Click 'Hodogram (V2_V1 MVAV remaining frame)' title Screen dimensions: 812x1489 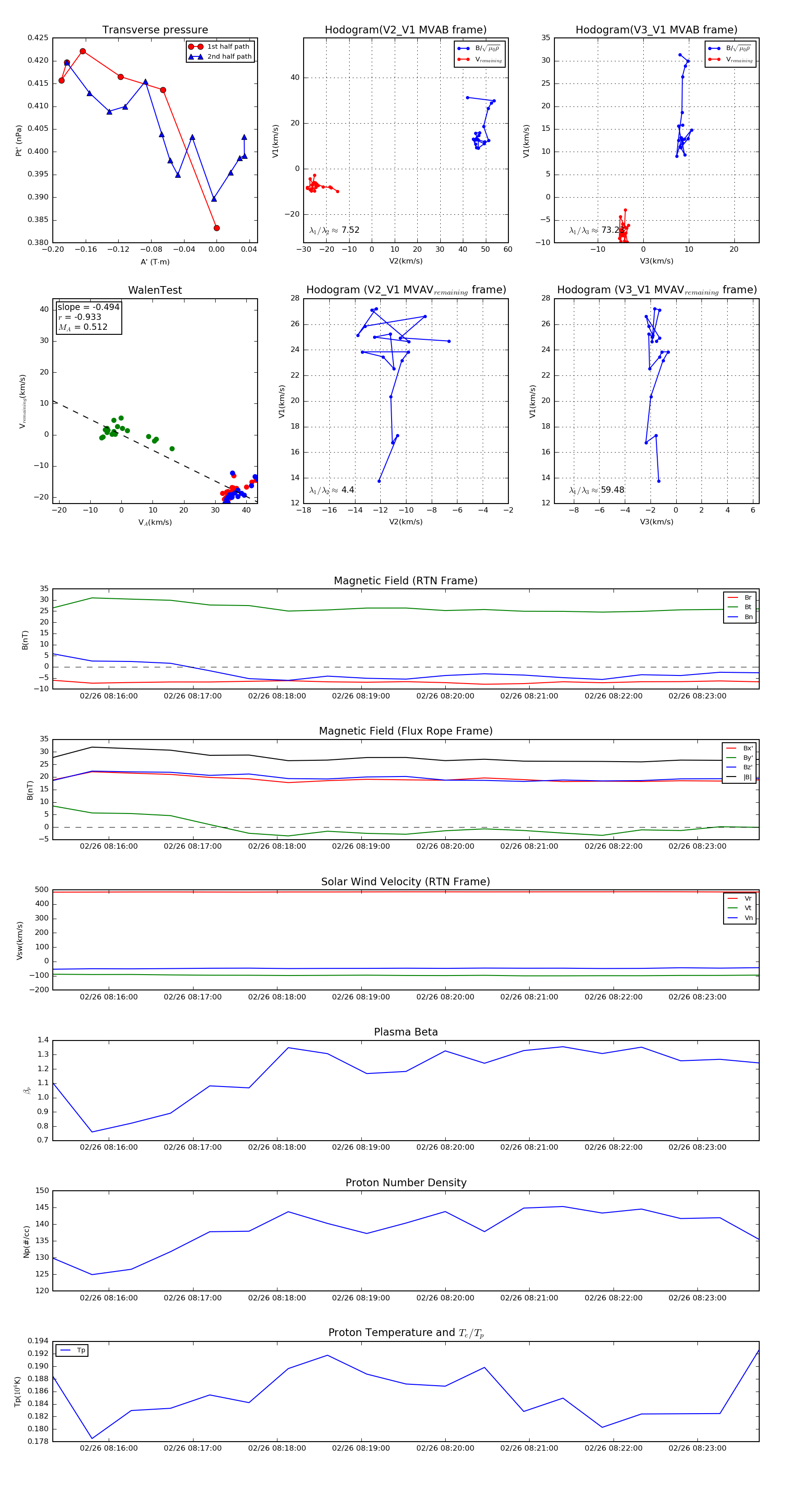coord(406,290)
